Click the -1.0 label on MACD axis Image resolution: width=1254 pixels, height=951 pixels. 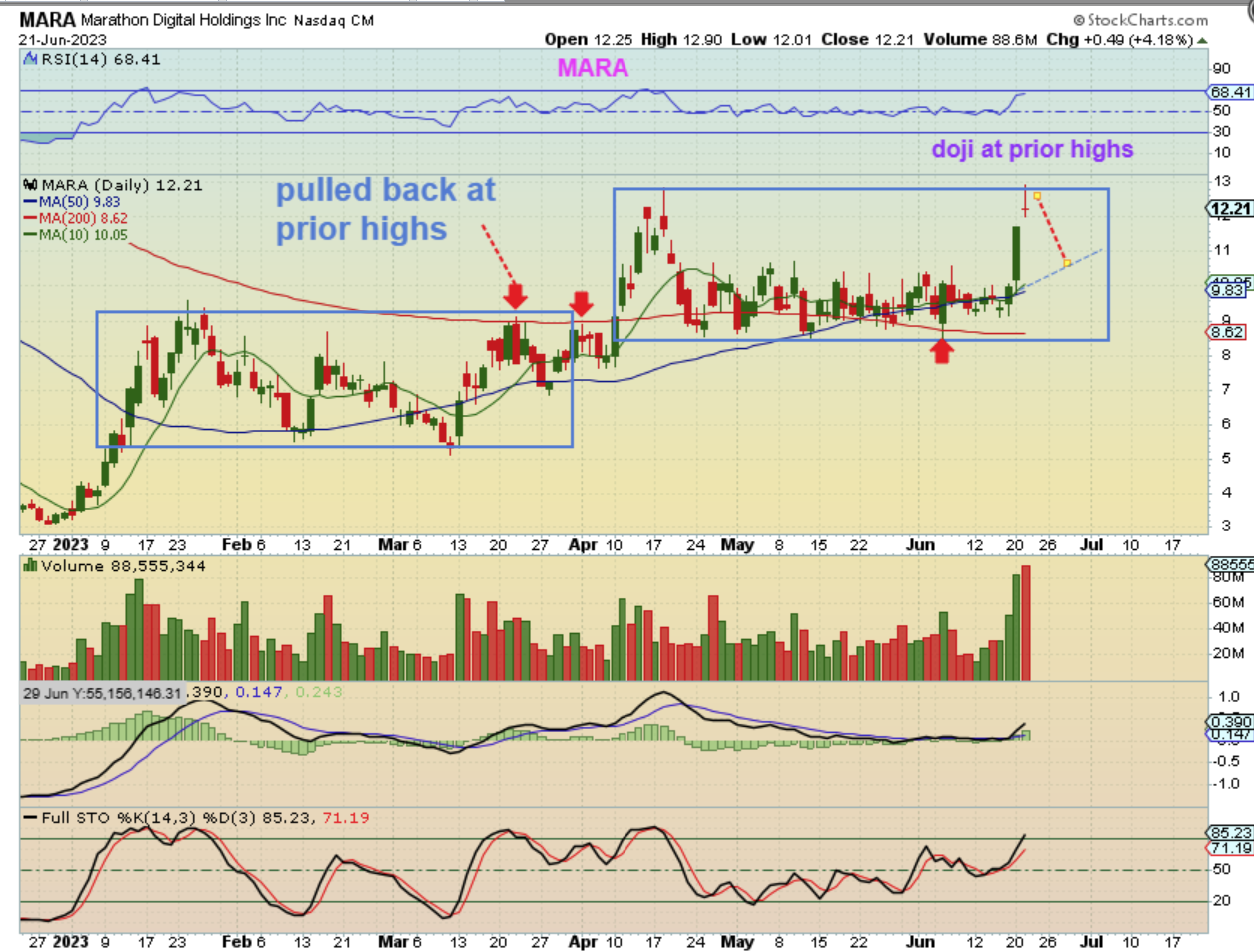[x=1225, y=783]
